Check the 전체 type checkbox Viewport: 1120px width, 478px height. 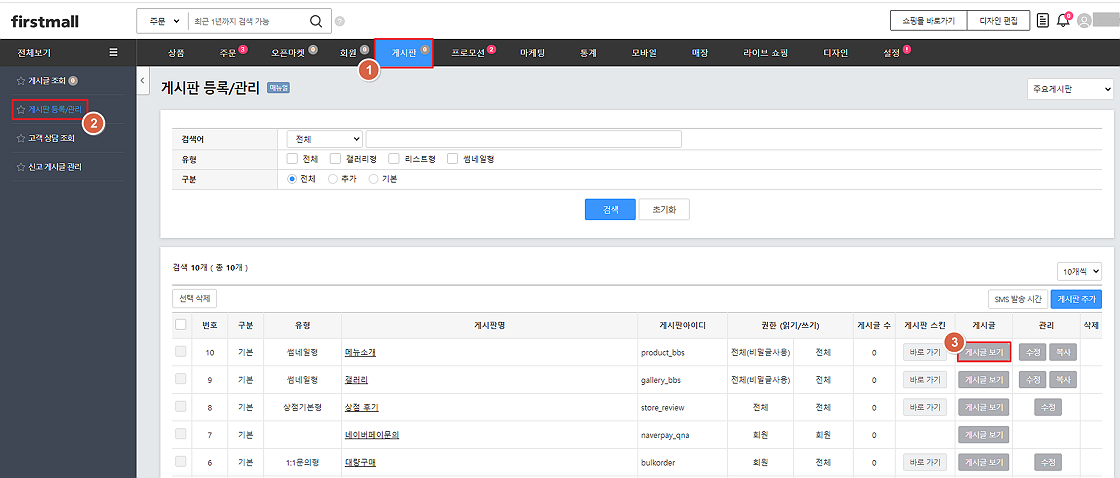pyautogui.click(x=291, y=159)
